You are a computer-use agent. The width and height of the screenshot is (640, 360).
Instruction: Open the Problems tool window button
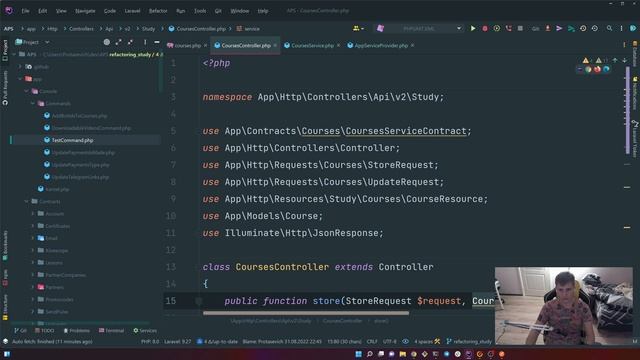point(76,330)
